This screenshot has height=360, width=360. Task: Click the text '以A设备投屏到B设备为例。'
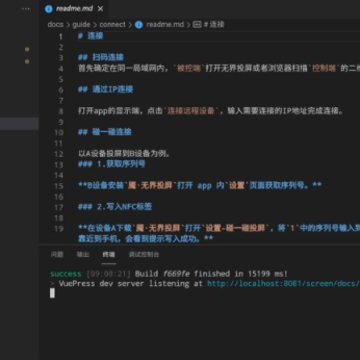(x=124, y=154)
